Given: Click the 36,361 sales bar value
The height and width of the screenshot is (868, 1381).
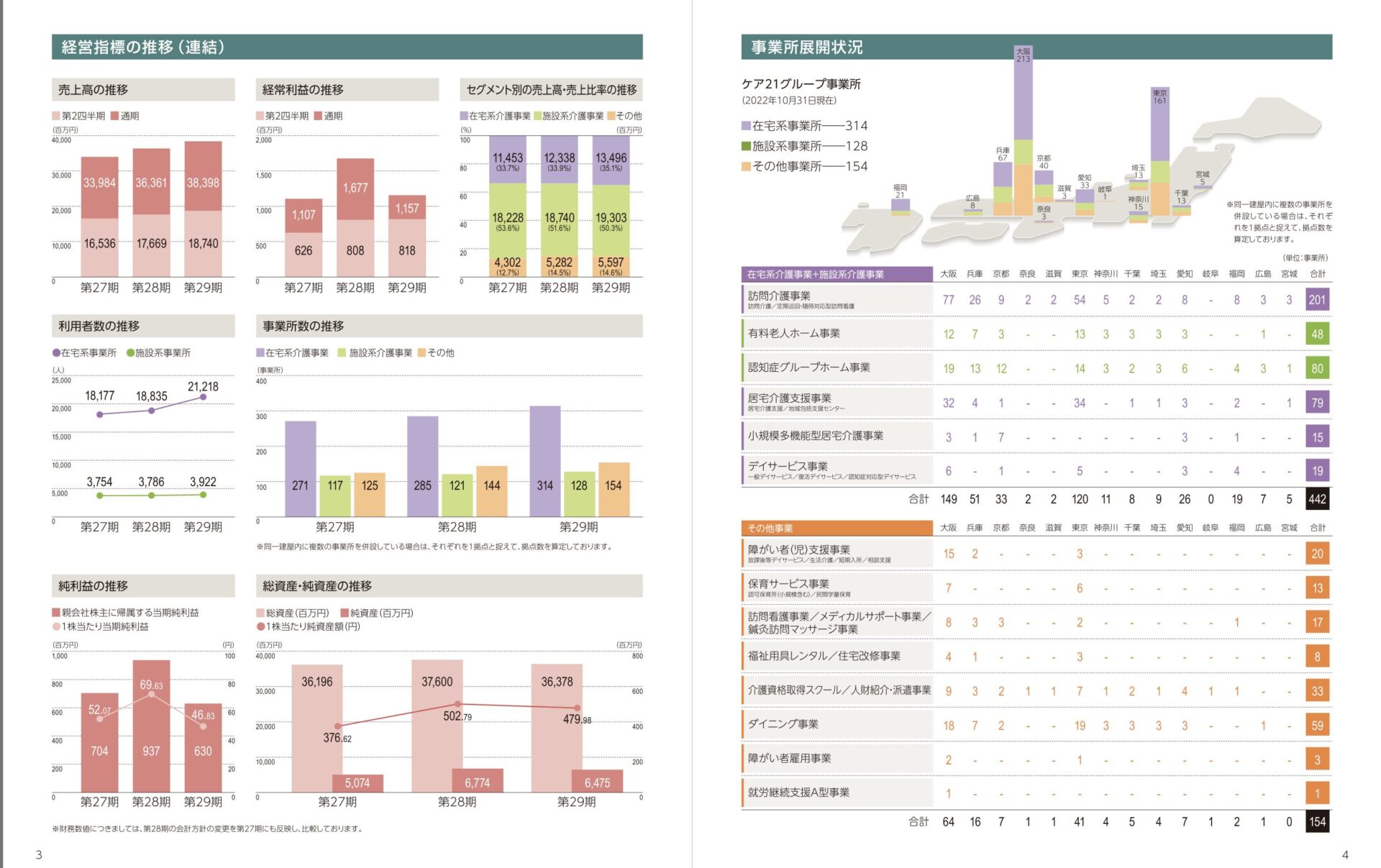Looking at the screenshot, I should coord(151,183).
